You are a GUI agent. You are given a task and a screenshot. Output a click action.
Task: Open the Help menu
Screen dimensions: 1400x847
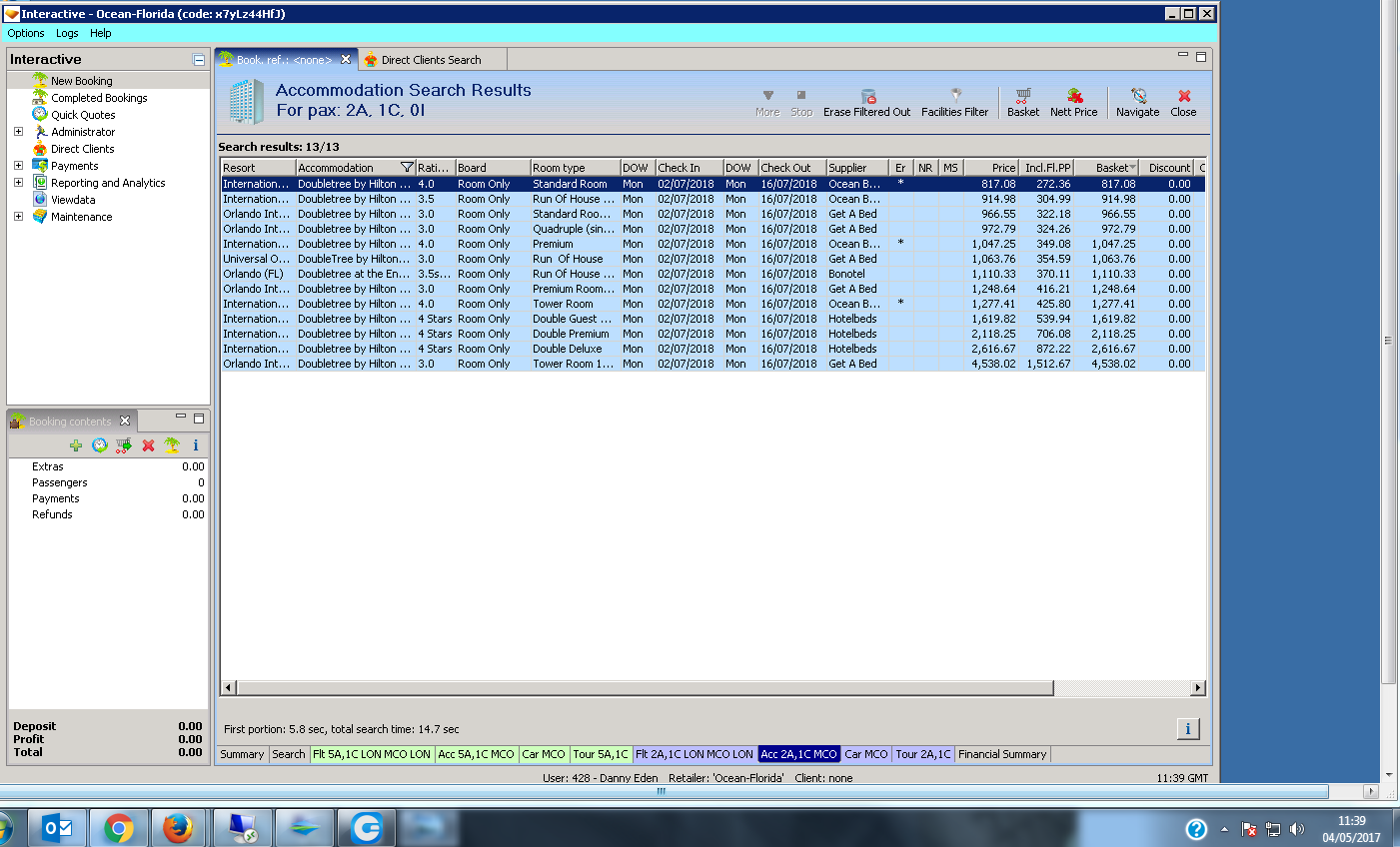coord(101,33)
